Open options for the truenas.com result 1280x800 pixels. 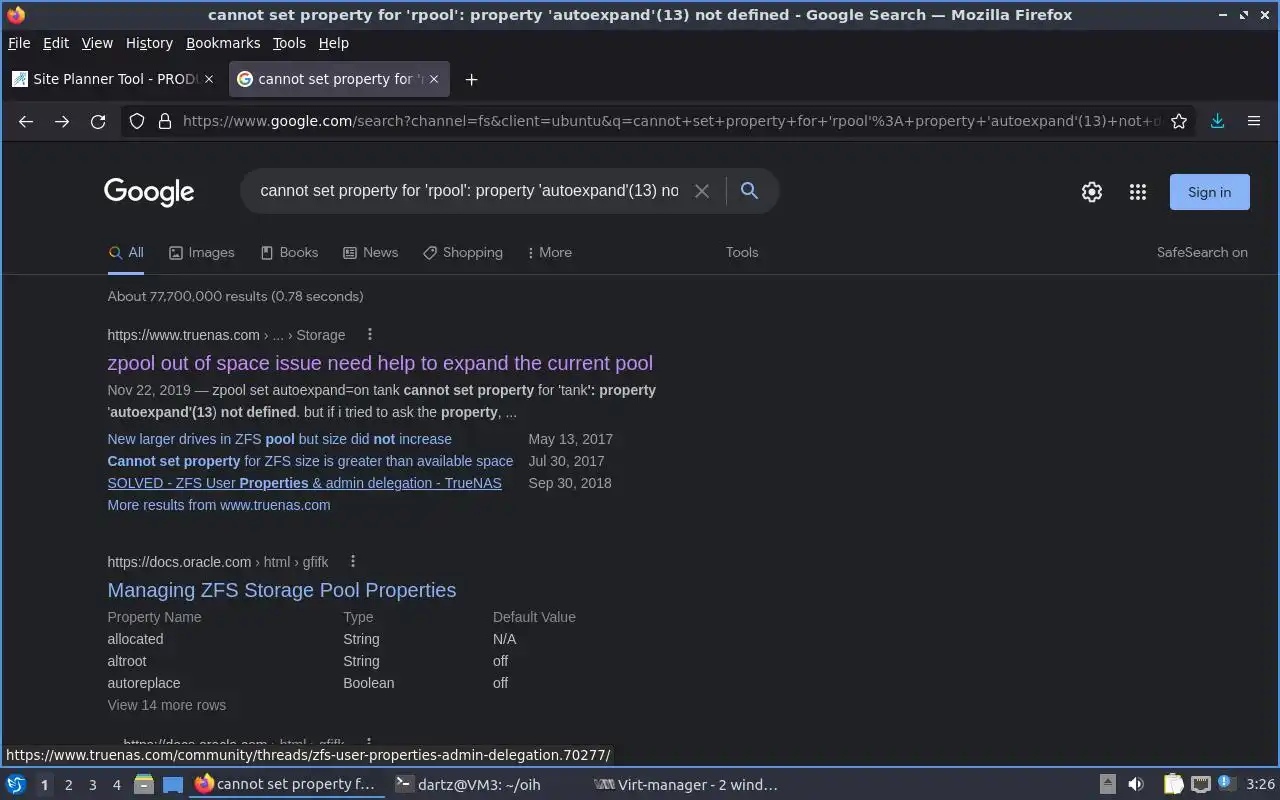click(370, 334)
